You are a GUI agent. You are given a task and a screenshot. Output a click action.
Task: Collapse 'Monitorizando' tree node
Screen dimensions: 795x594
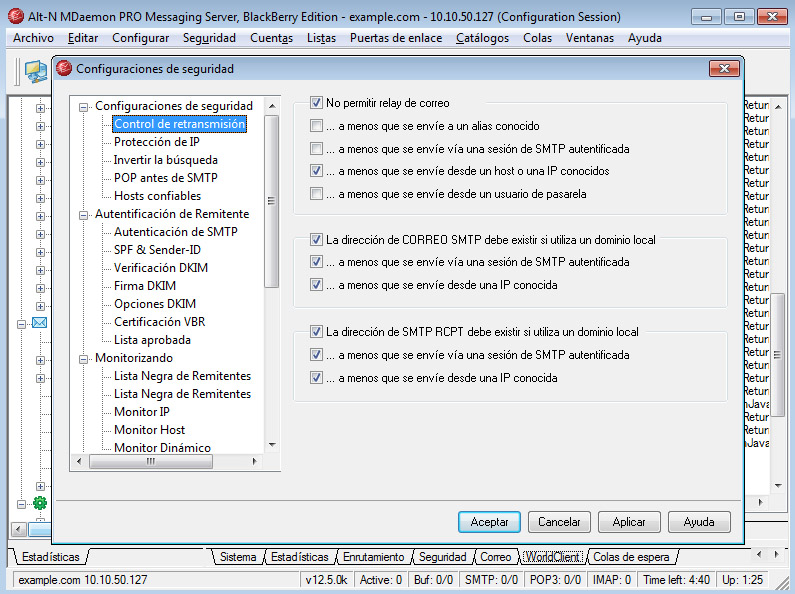pos(83,359)
